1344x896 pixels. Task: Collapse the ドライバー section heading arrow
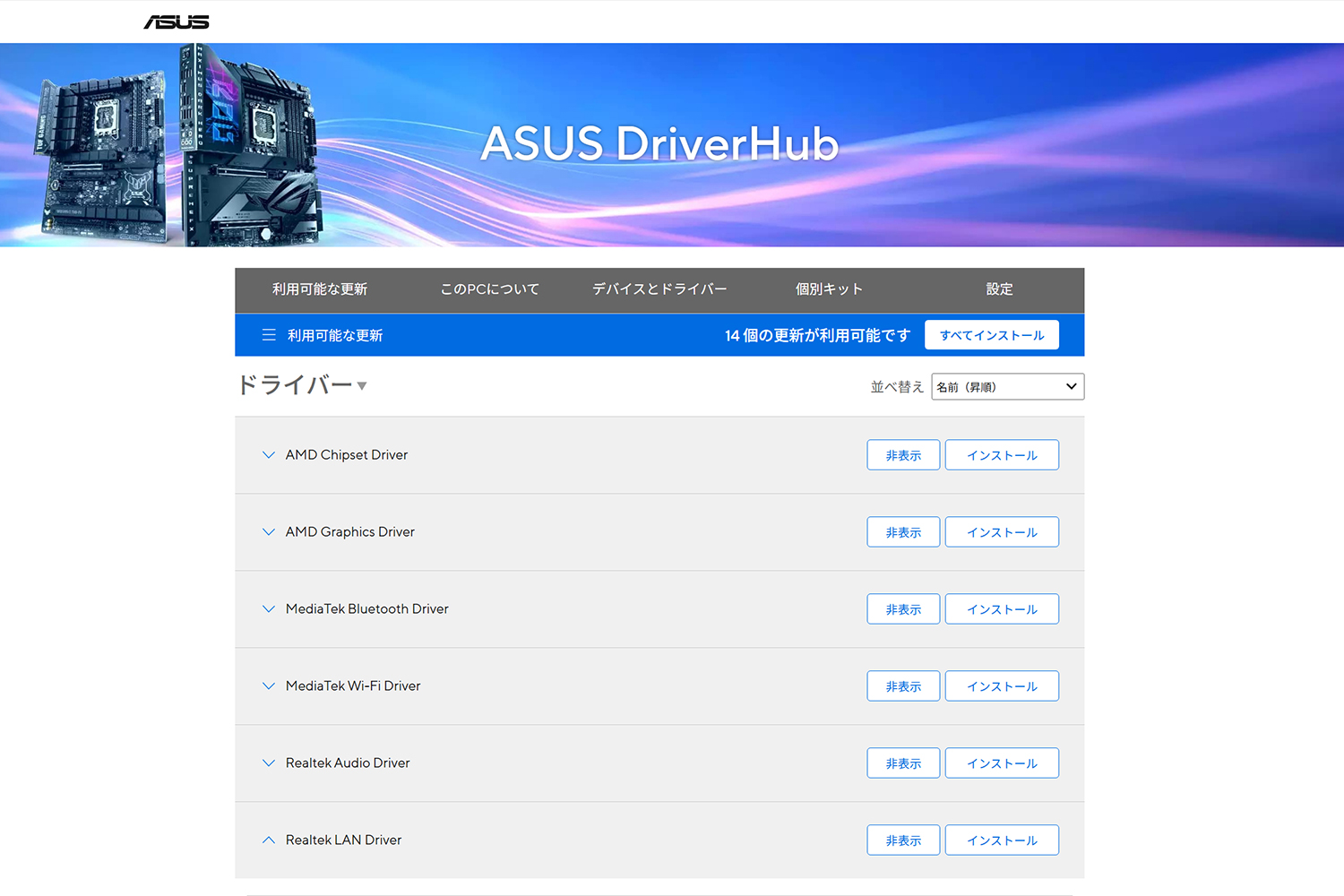362,386
